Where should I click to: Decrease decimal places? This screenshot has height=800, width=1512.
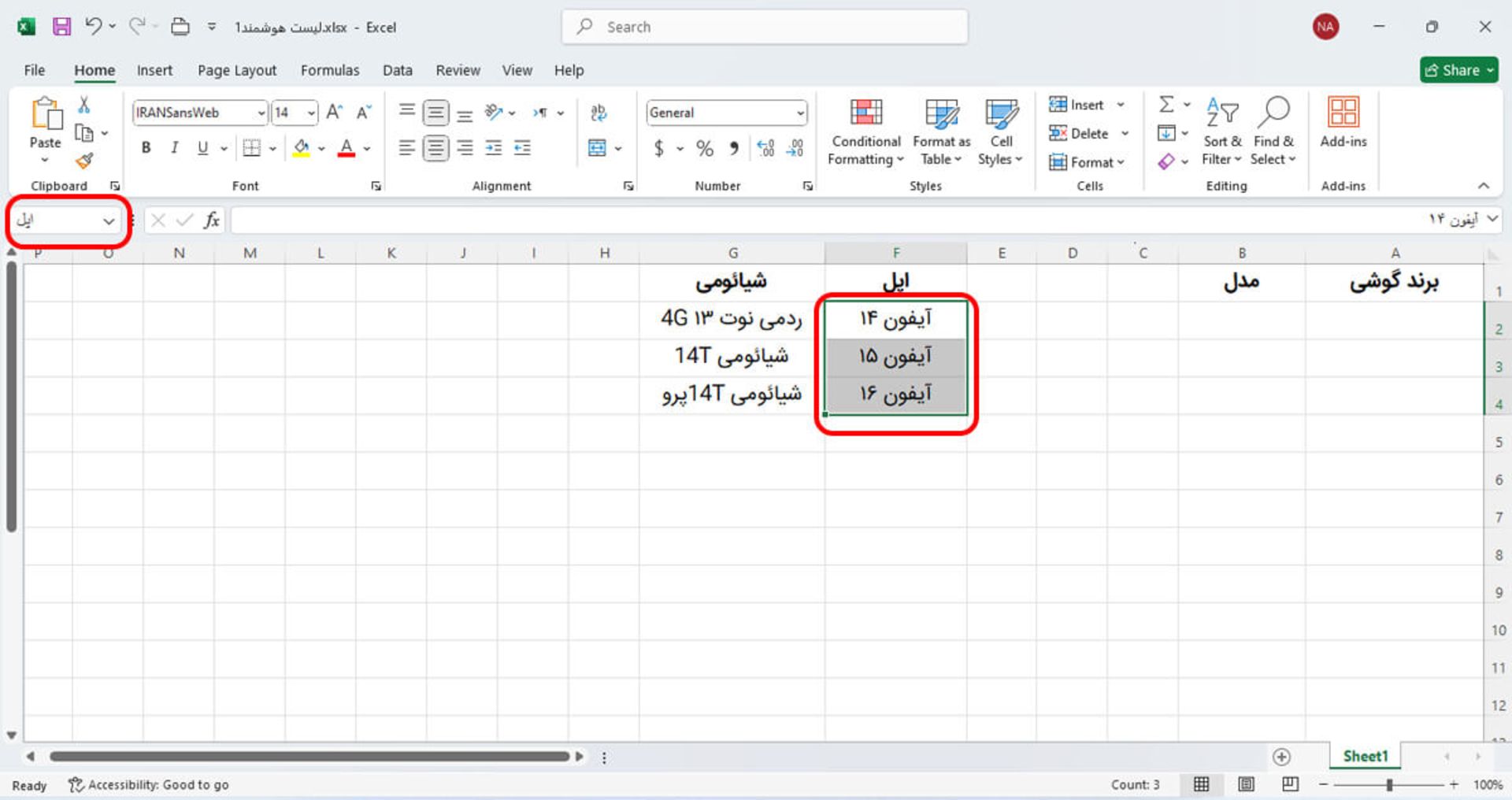pyautogui.click(x=795, y=148)
